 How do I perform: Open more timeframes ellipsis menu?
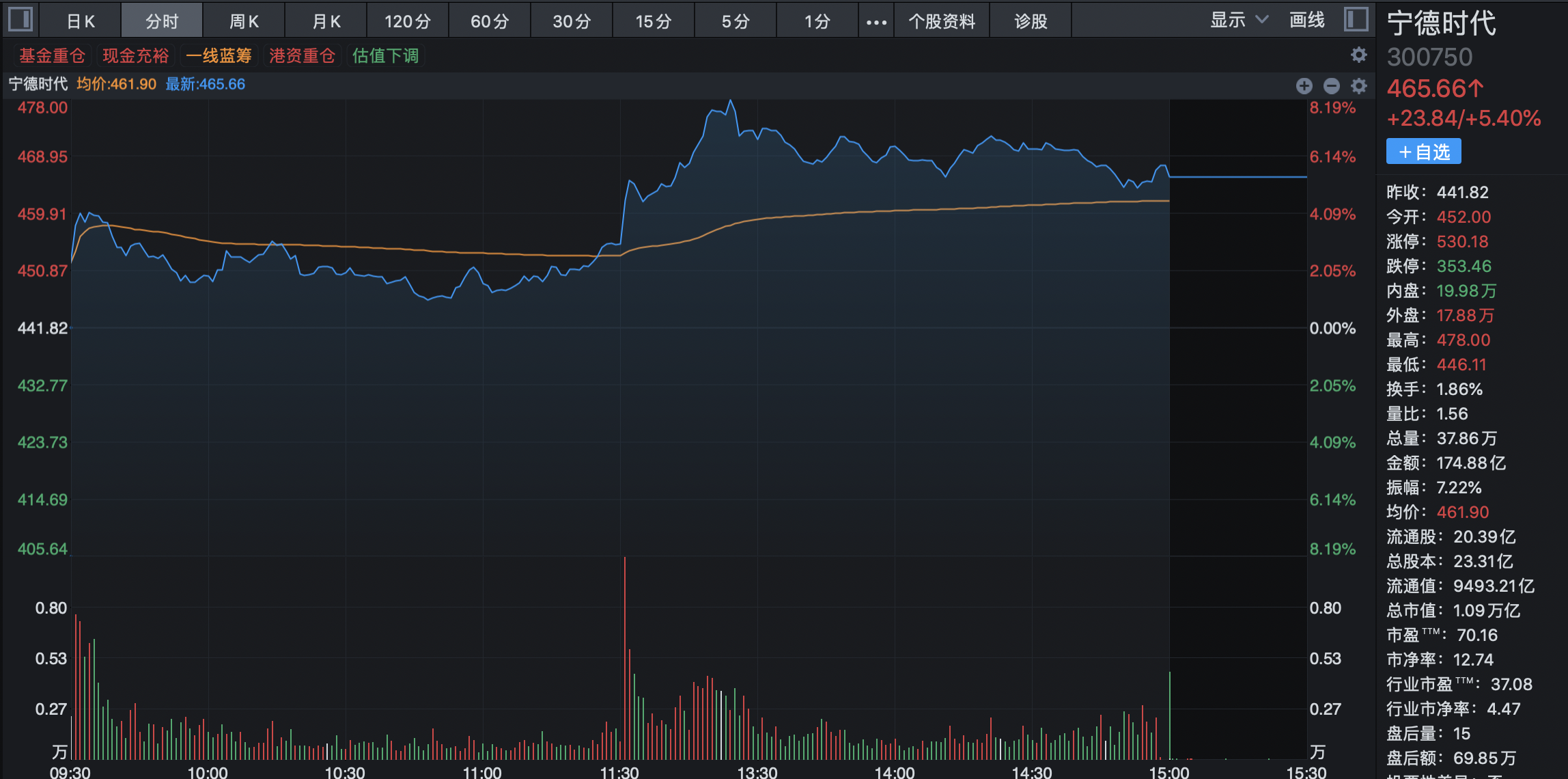876,21
